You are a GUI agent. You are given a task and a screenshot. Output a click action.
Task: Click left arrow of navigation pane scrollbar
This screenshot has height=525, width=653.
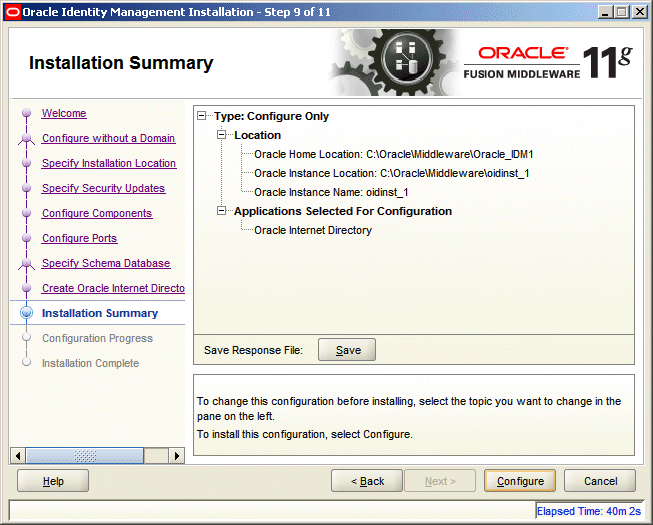coord(17,455)
